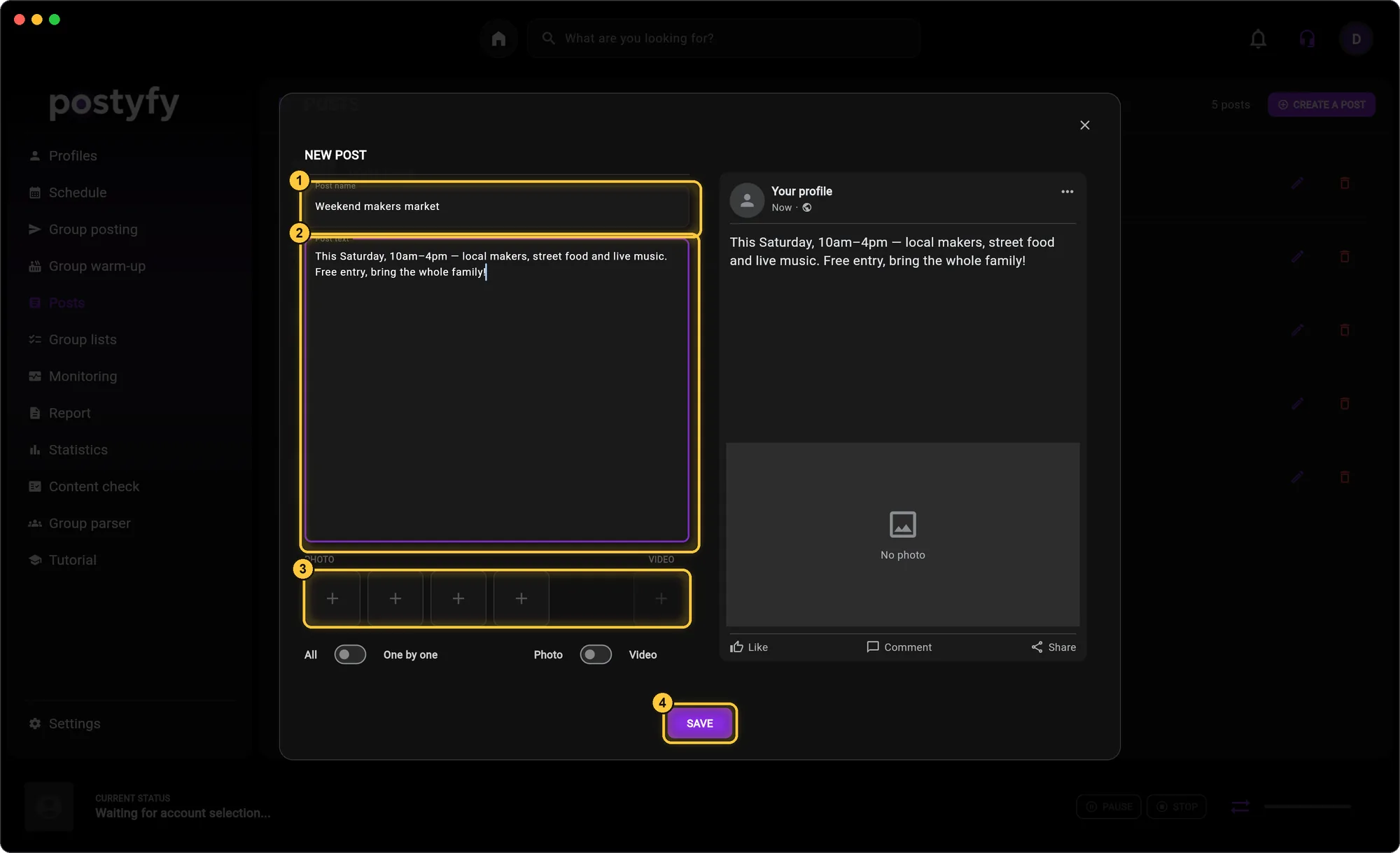Click the Comment icon in preview

pyautogui.click(x=872, y=647)
